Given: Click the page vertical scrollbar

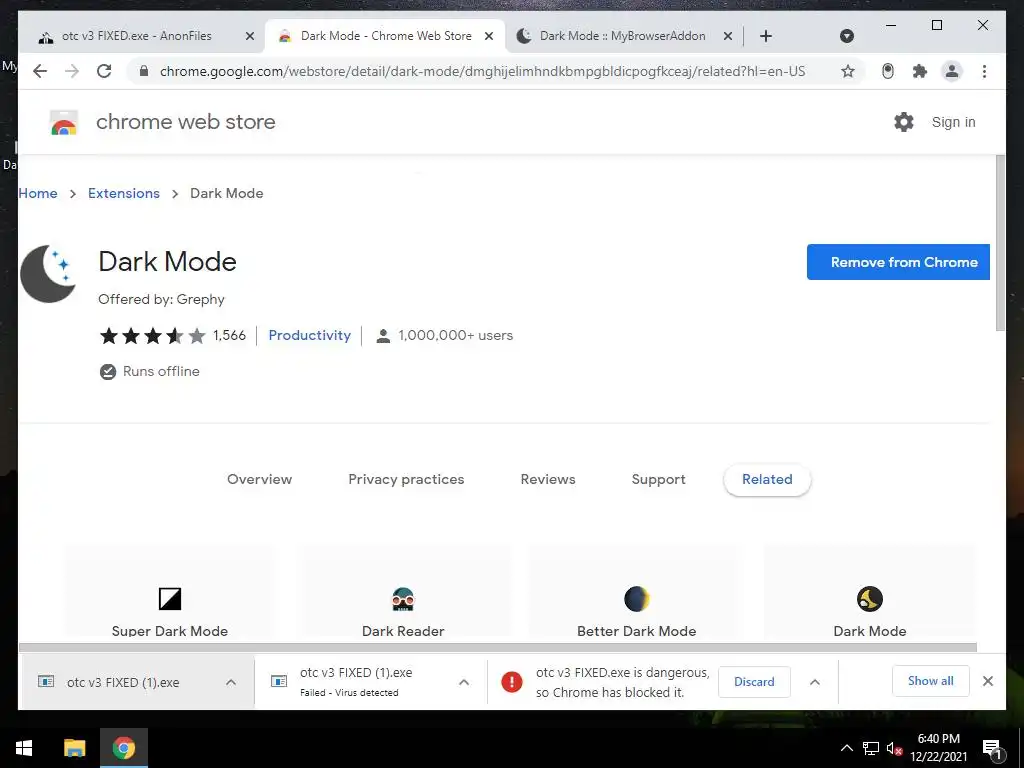Looking at the screenshot, I should (x=1000, y=243).
